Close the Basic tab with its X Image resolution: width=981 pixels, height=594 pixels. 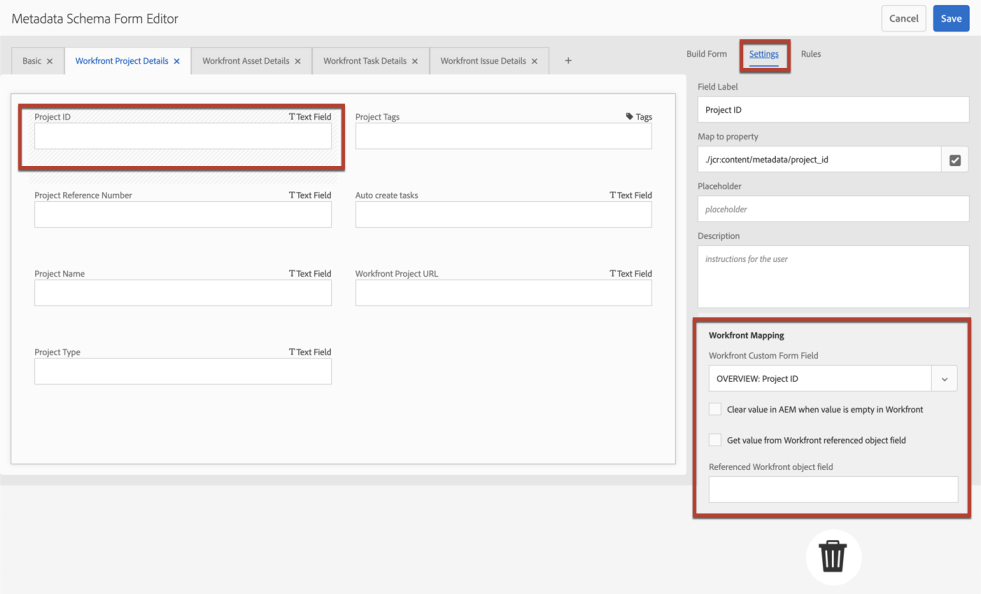49,61
